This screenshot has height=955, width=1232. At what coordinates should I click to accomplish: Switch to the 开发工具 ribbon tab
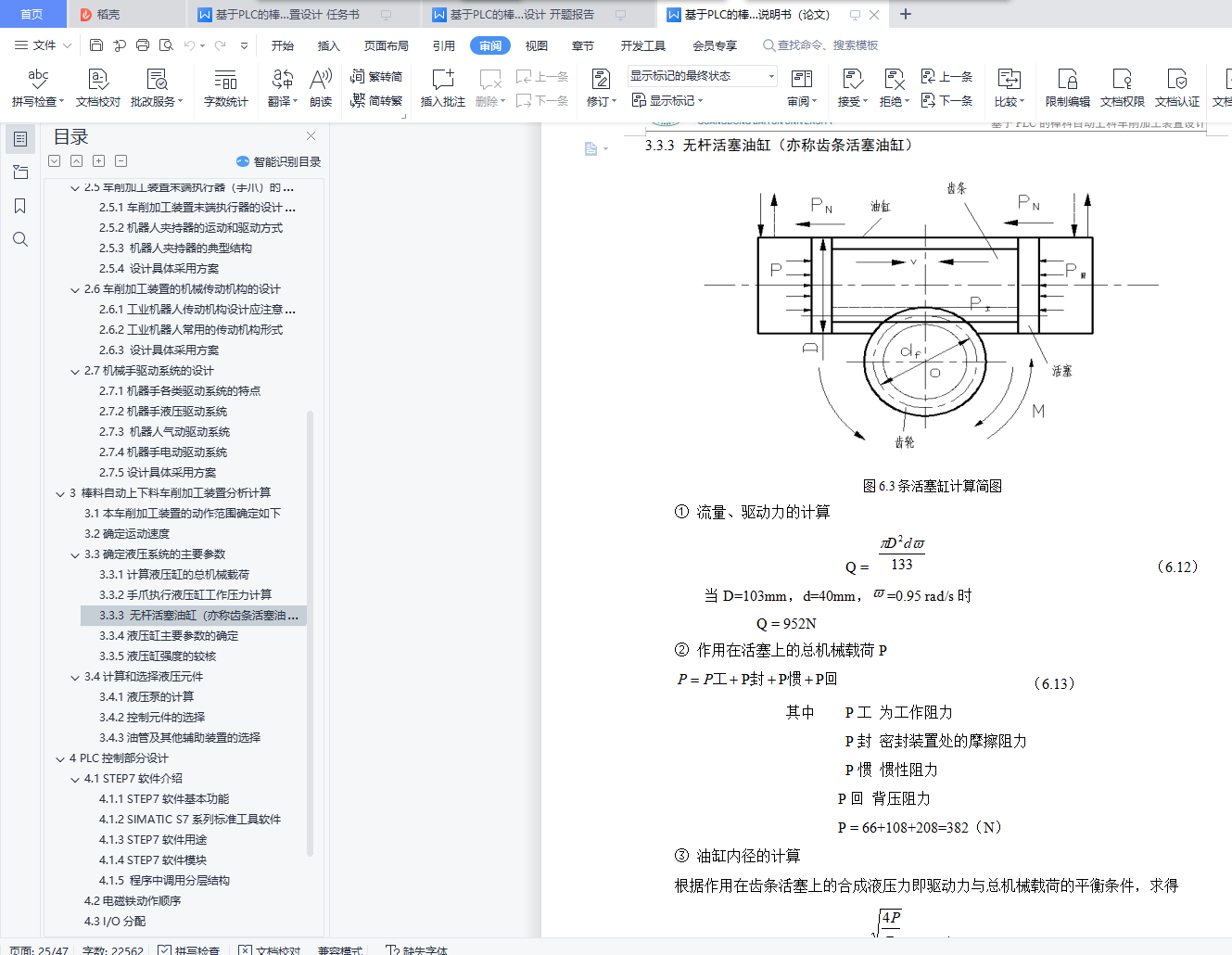pos(643,45)
